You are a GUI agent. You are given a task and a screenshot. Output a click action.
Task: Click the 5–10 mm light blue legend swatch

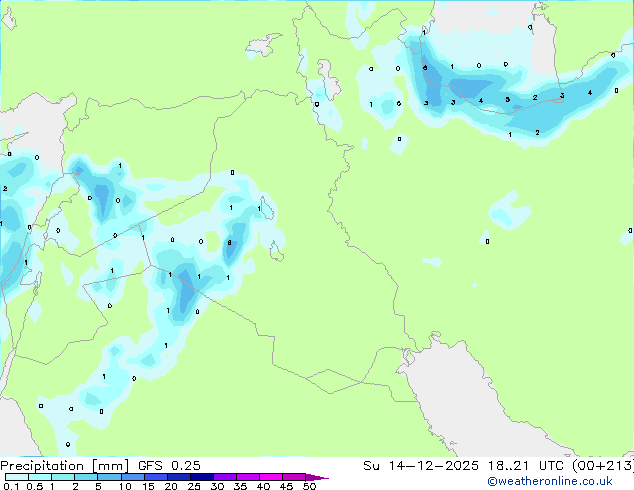click(109, 477)
